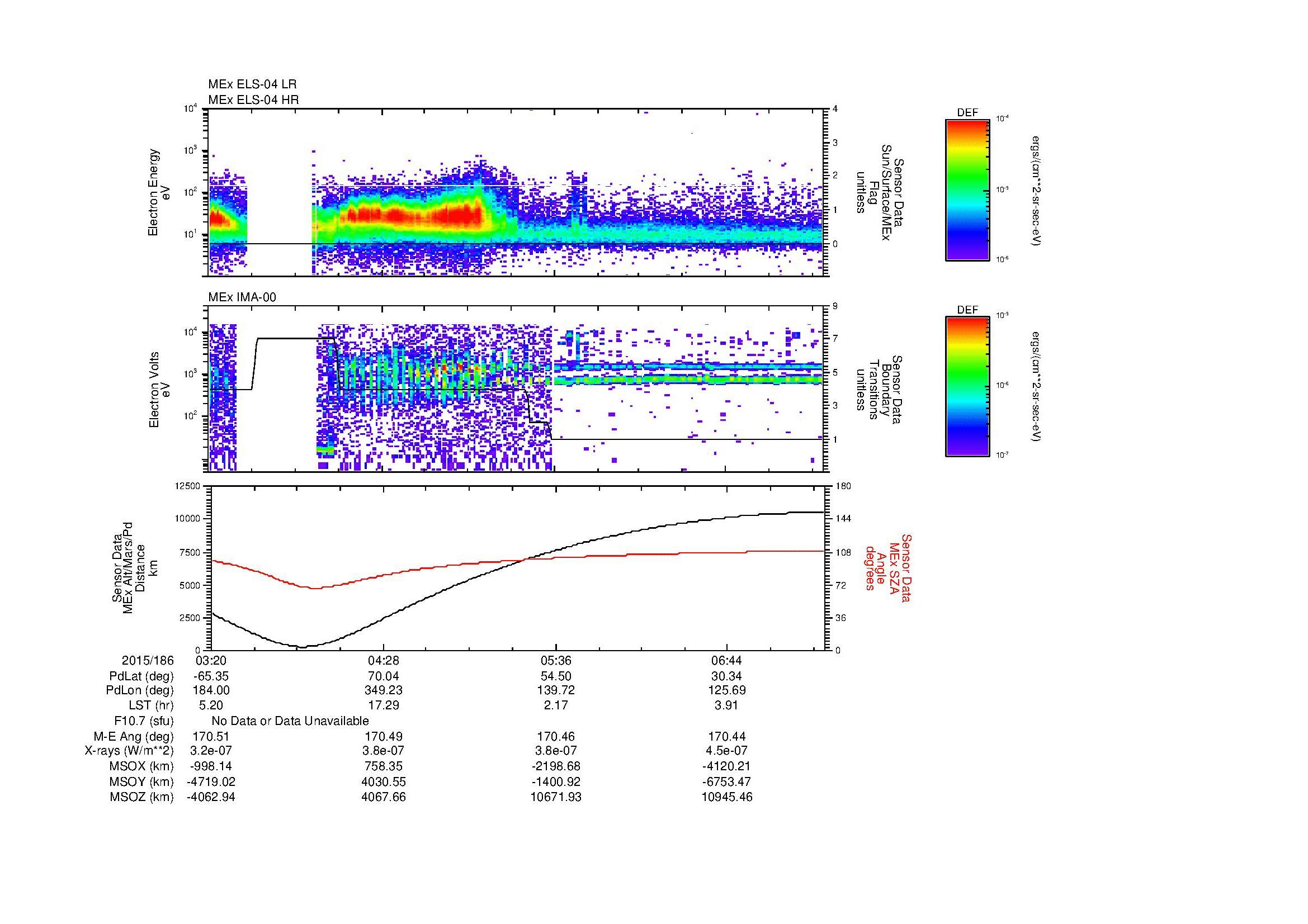Click M-E Ang value 170.51
This screenshot has width=1308, height=924.
(211, 737)
